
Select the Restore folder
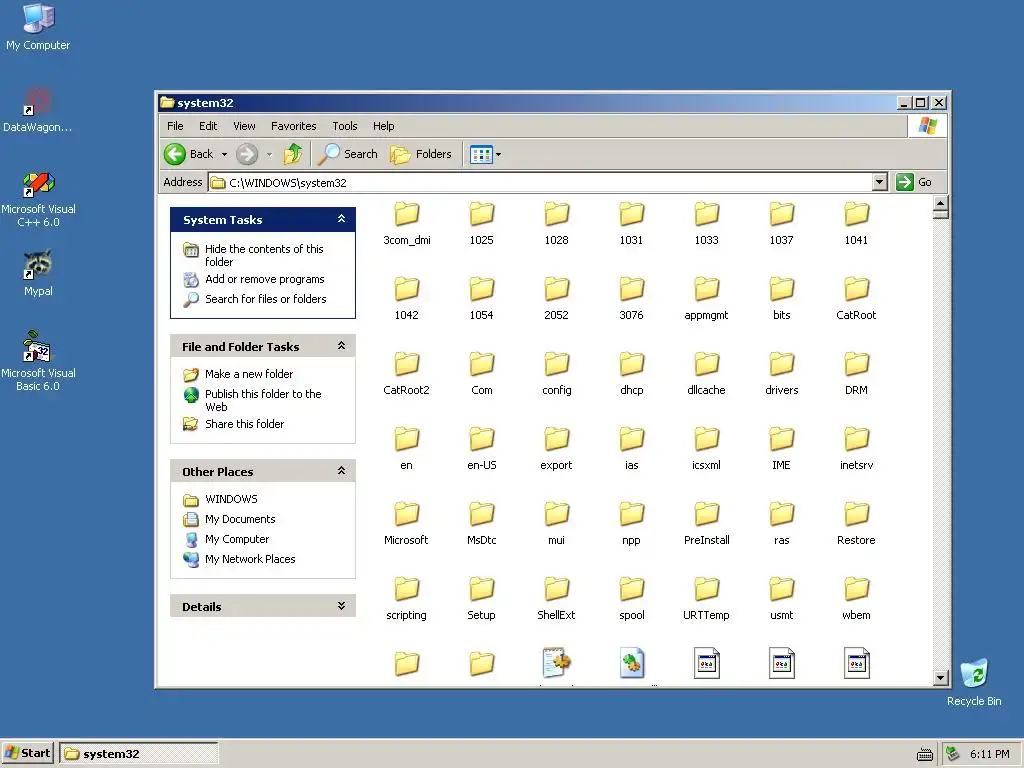click(856, 524)
